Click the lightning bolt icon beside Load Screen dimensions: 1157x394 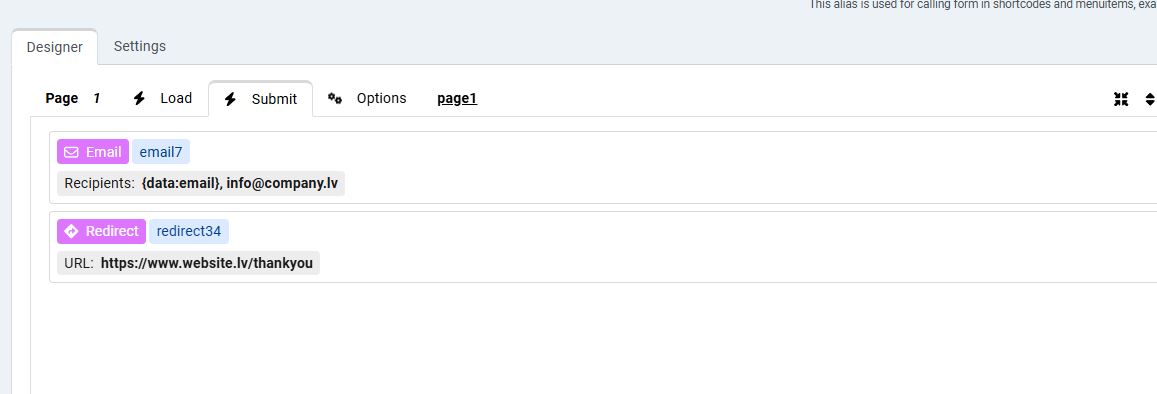139,98
